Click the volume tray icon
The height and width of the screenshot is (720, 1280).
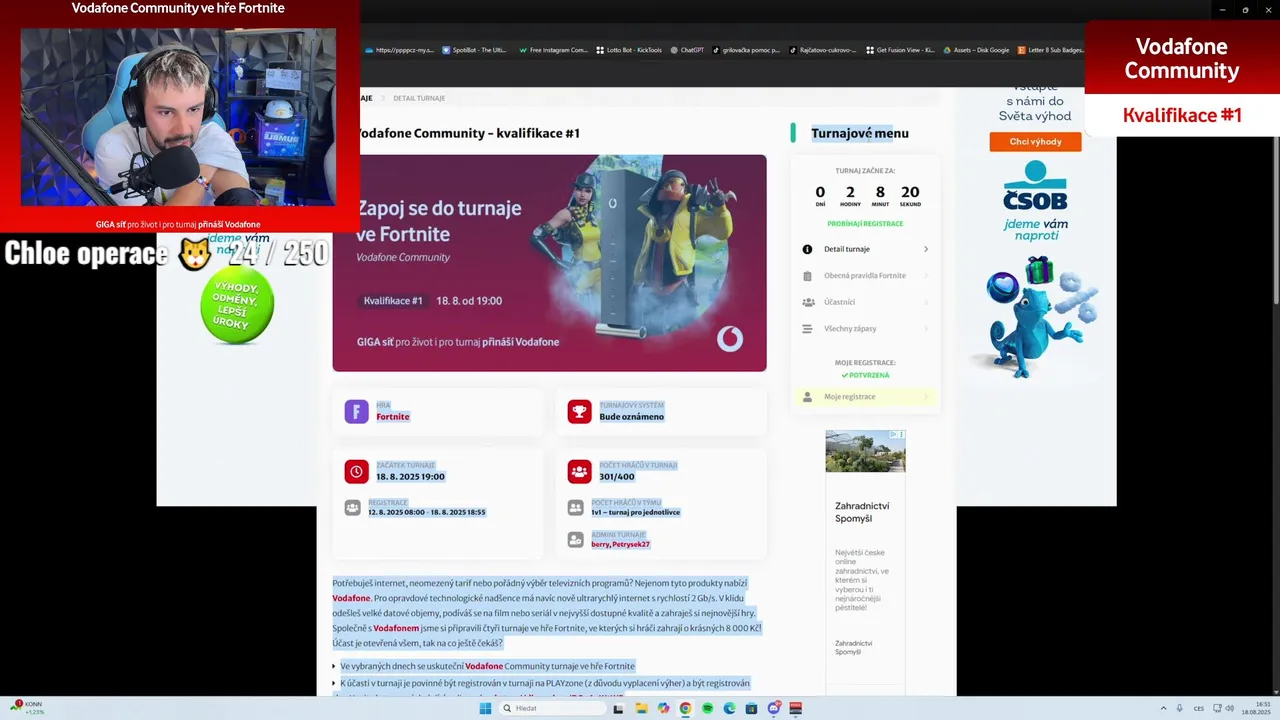point(1229,708)
